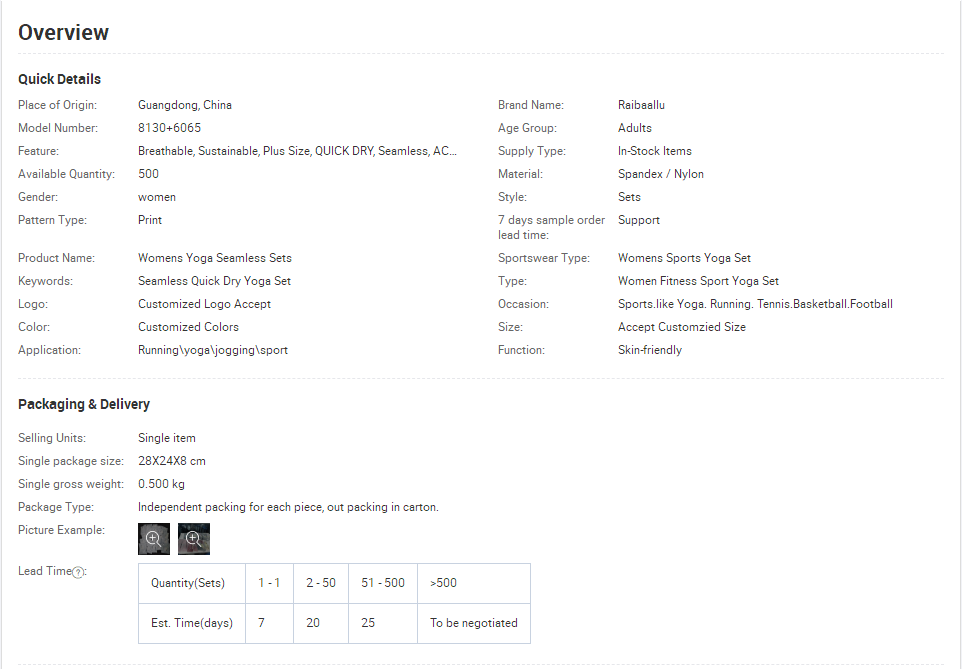Select the 51 - 500 quantity cell

click(383, 584)
